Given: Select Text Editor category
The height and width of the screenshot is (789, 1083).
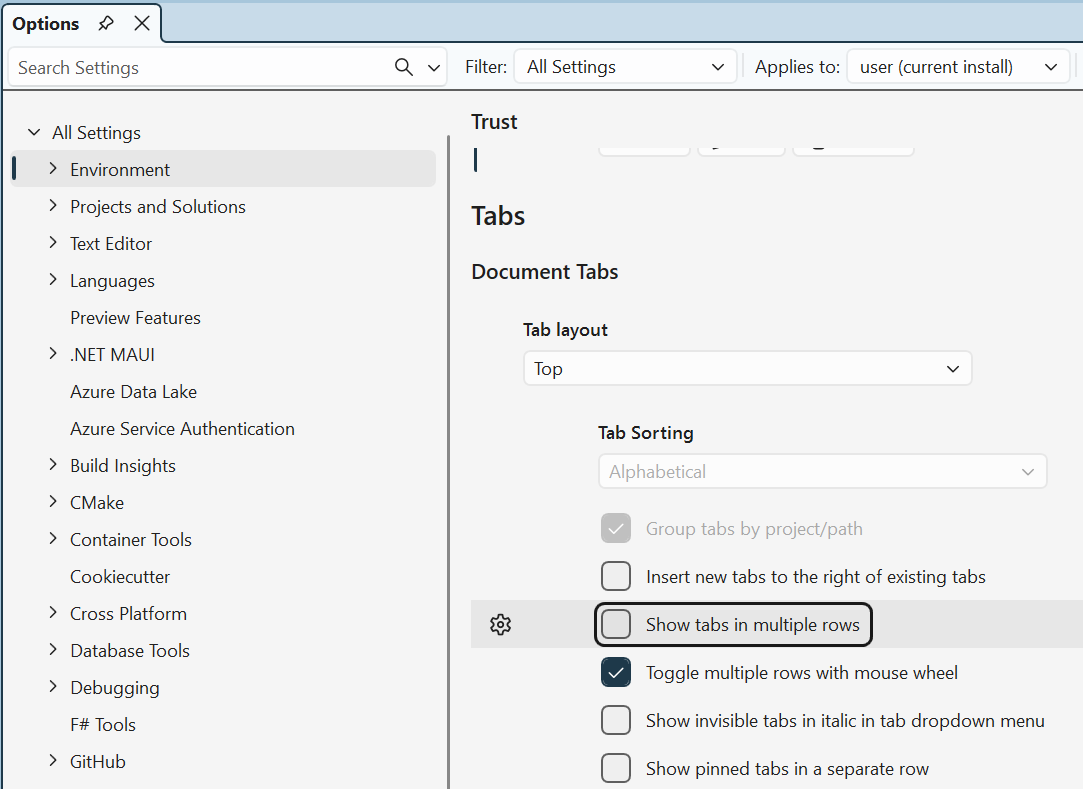Looking at the screenshot, I should click(111, 243).
